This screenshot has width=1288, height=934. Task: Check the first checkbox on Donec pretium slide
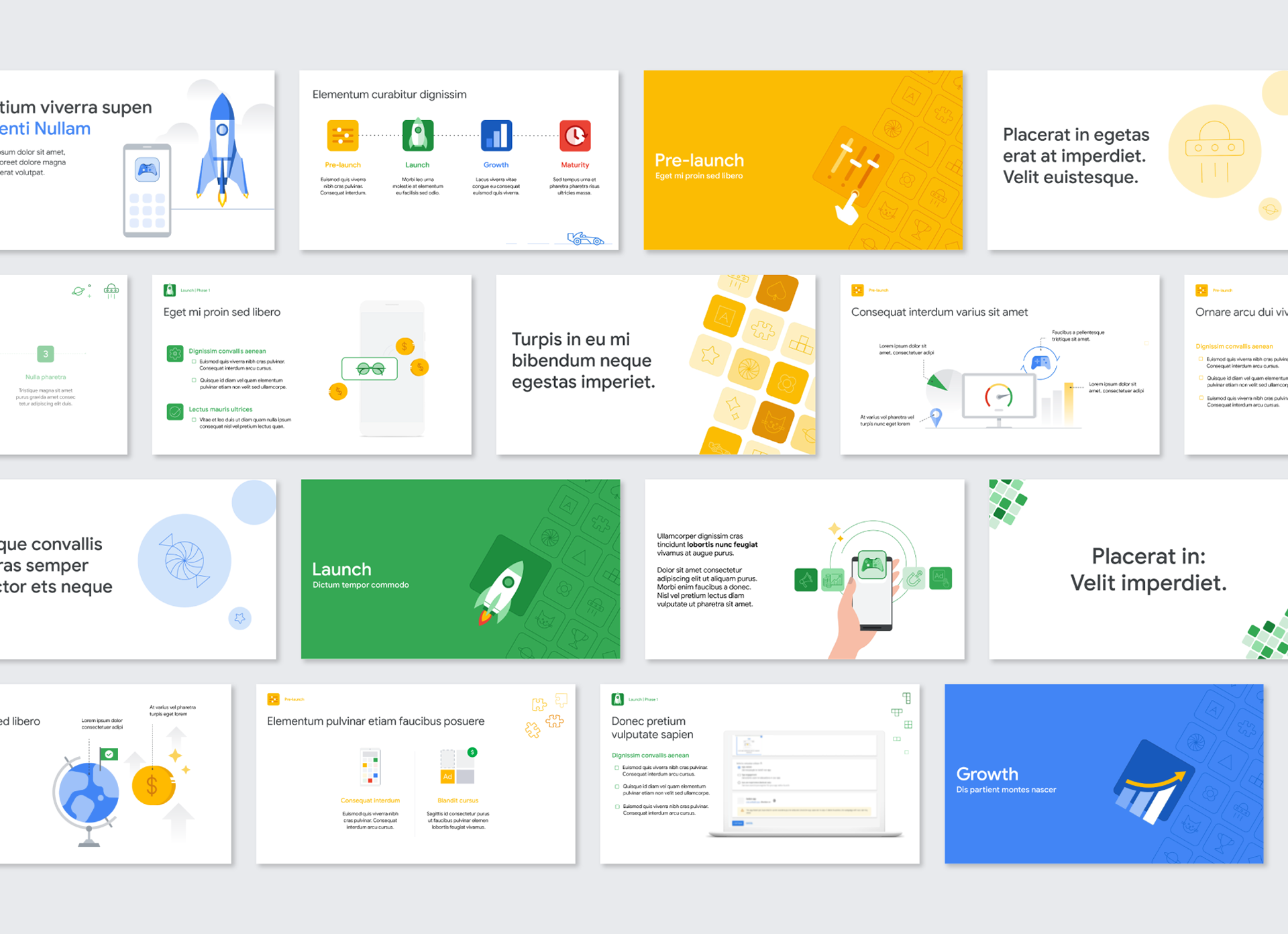(x=616, y=768)
